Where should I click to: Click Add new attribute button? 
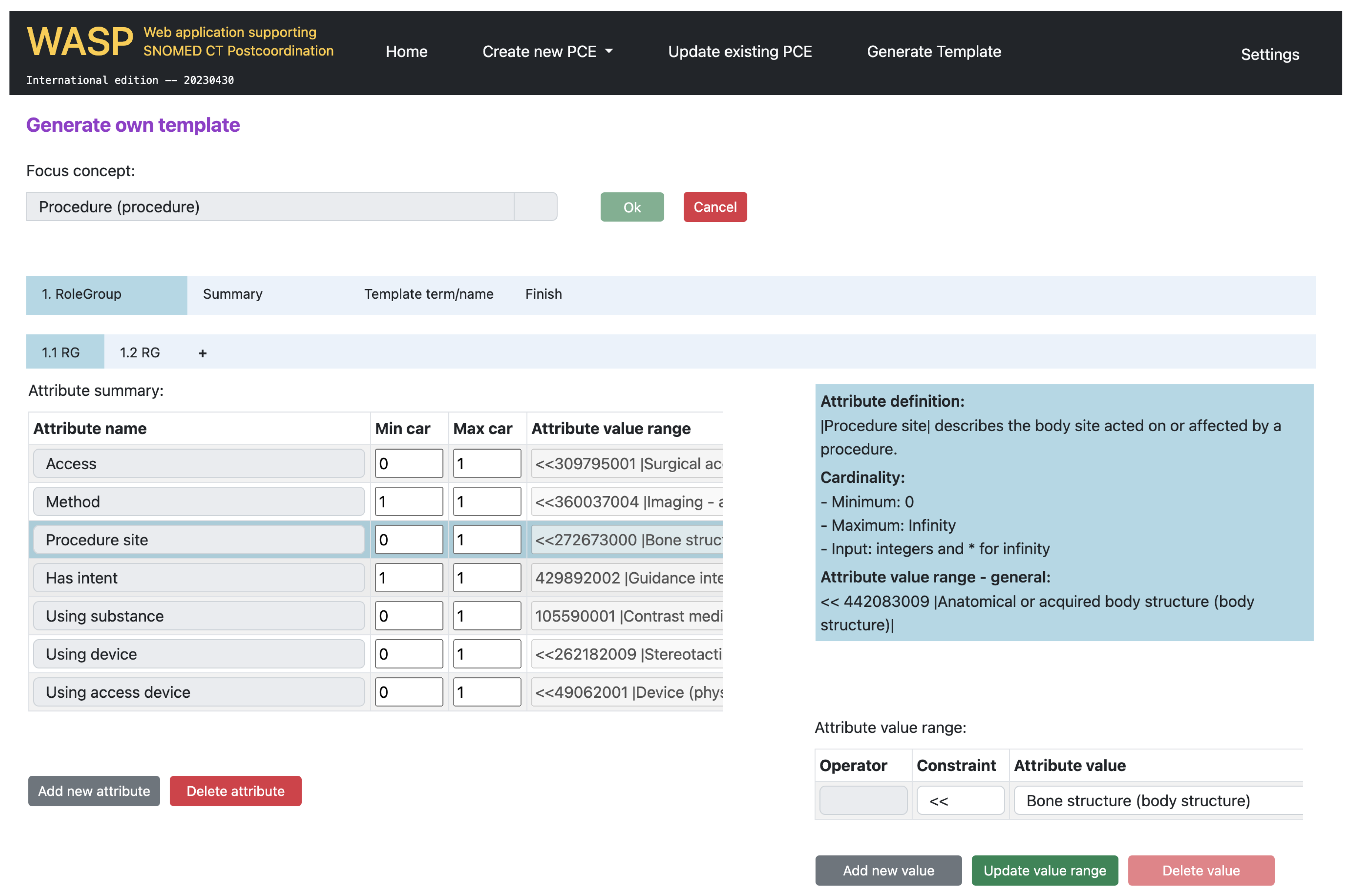[x=94, y=791]
